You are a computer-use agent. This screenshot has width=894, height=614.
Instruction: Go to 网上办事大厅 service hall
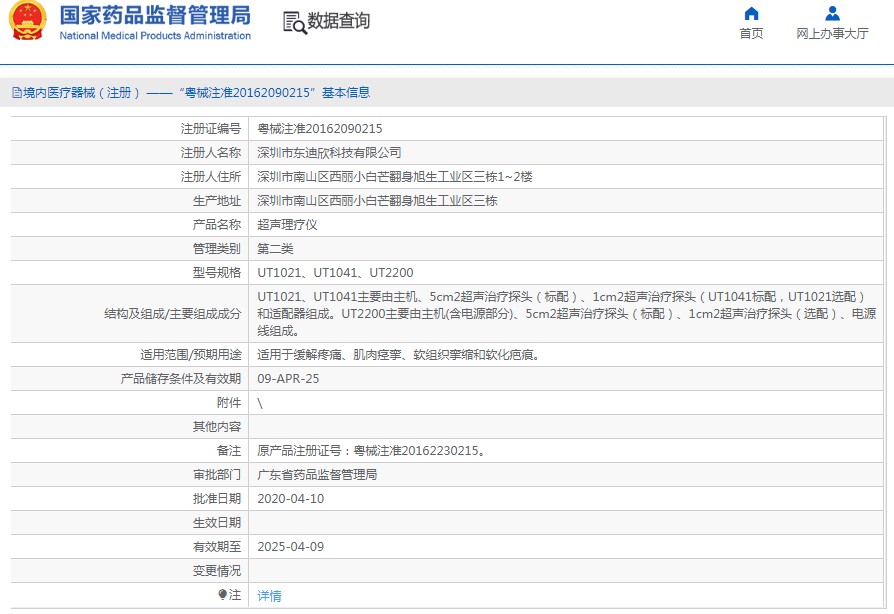[x=832, y=34]
